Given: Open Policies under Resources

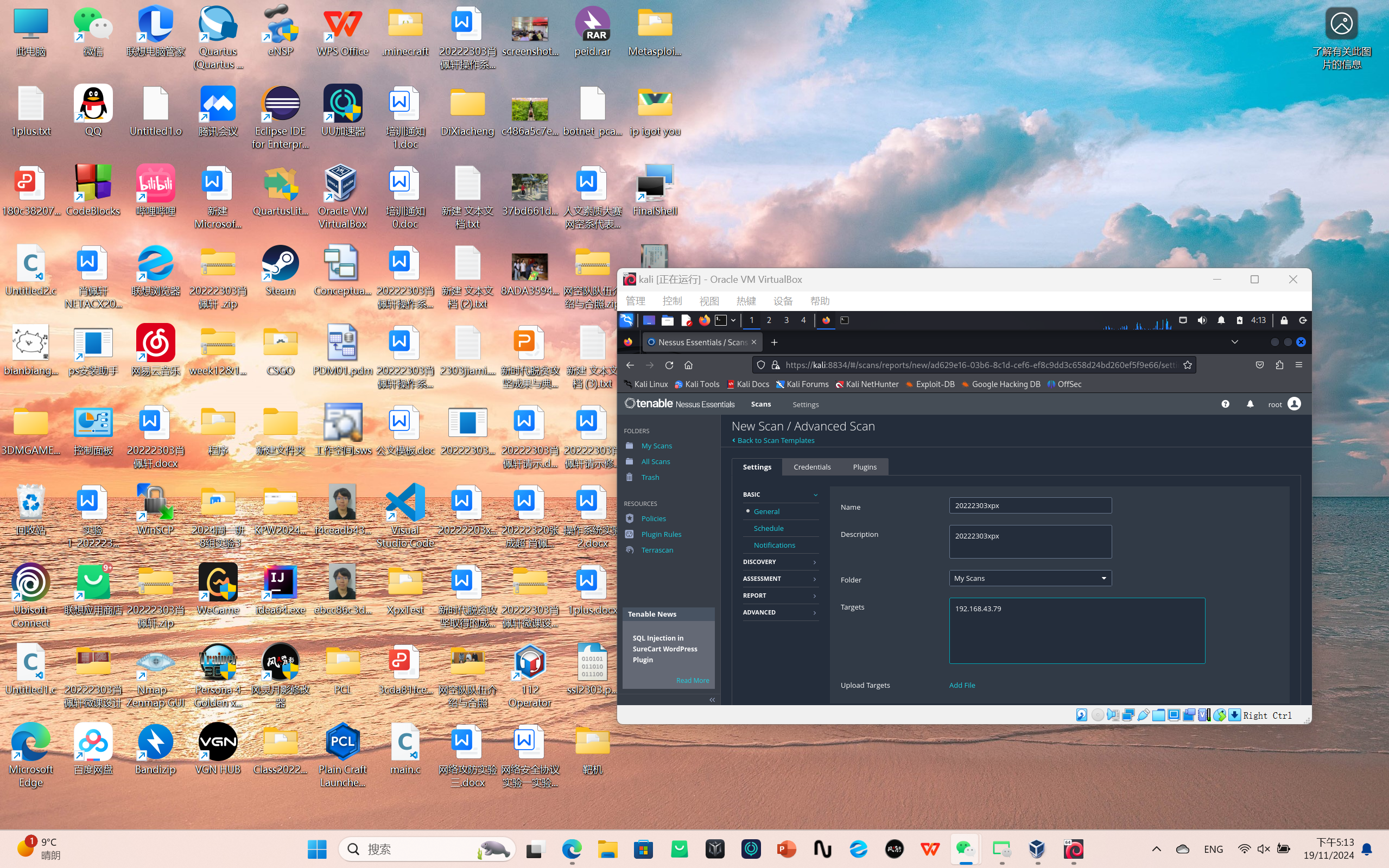Looking at the screenshot, I should 653,518.
